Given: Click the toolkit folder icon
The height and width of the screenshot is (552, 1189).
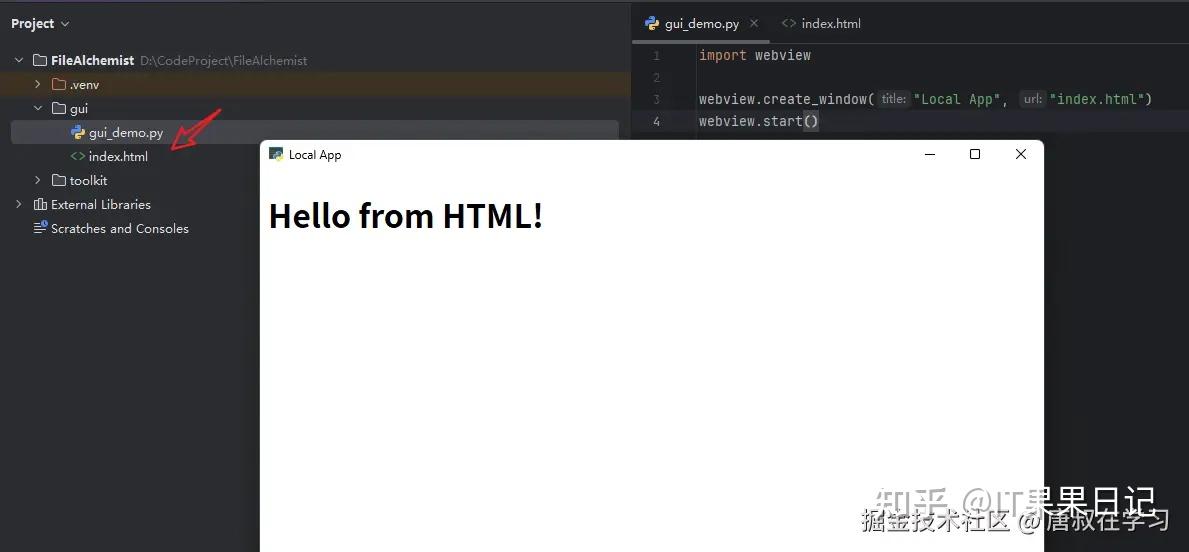Looking at the screenshot, I should (x=58, y=180).
